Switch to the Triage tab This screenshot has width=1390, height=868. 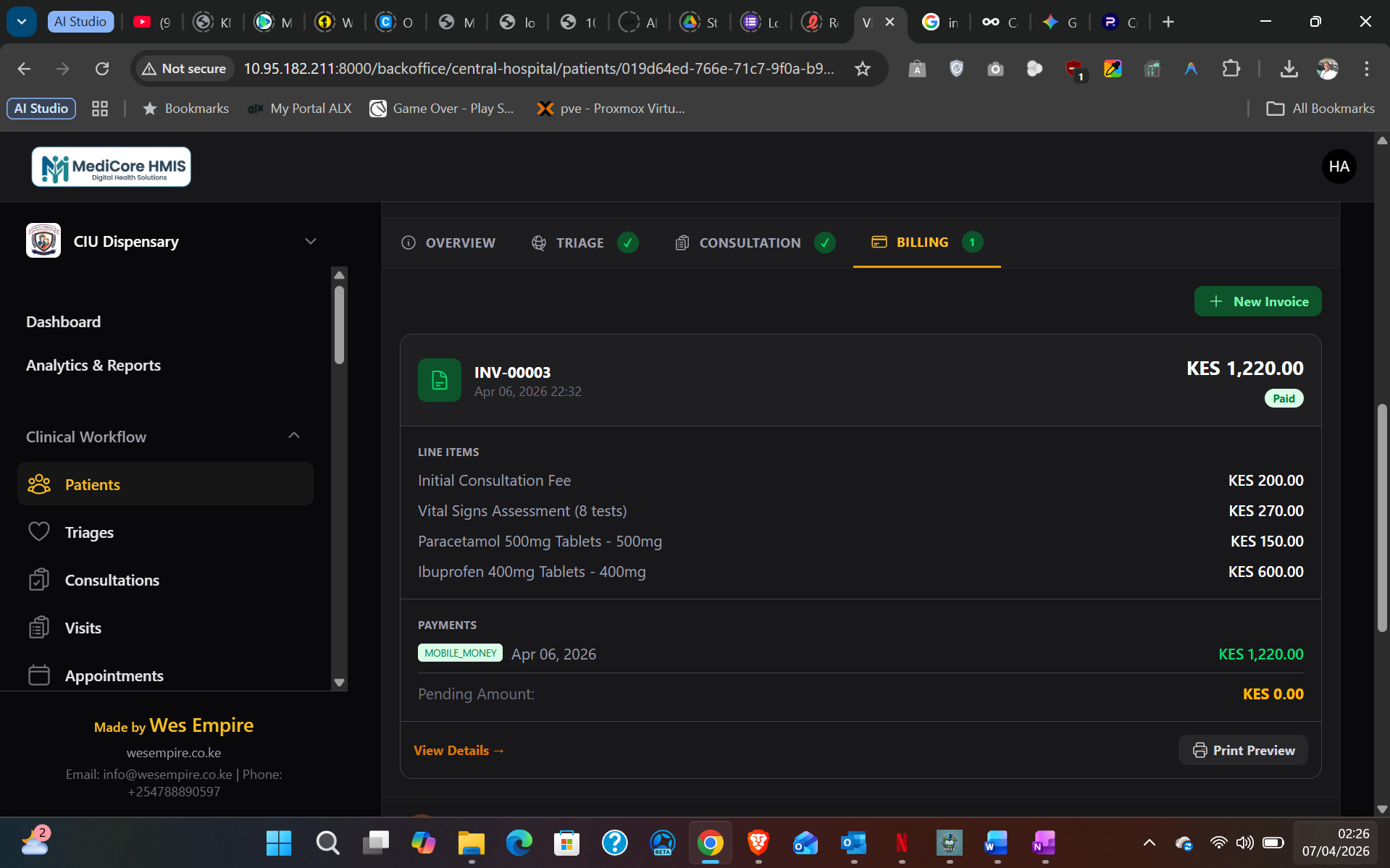[x=579, y=243]
